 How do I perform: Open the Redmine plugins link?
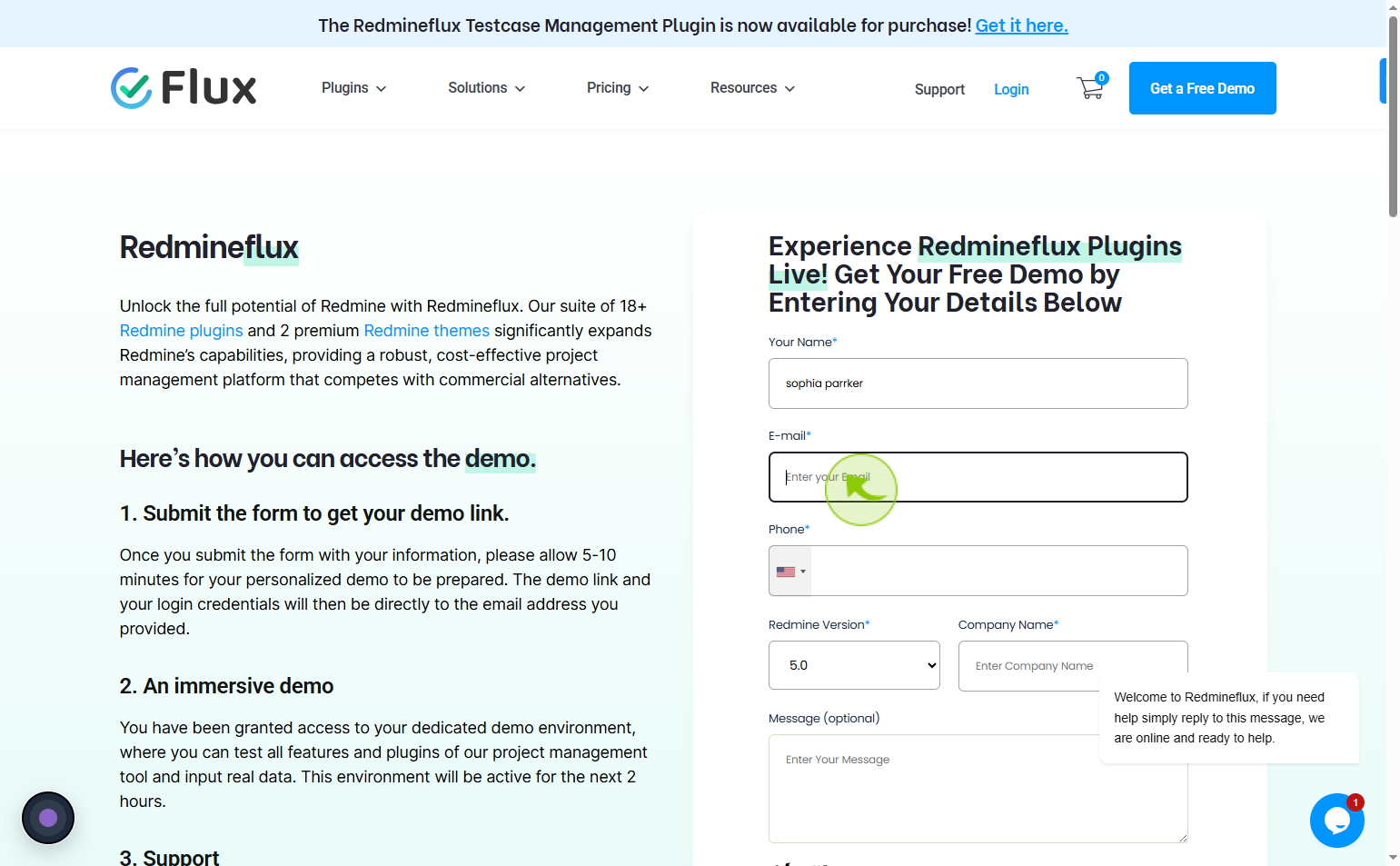[182, 331]
